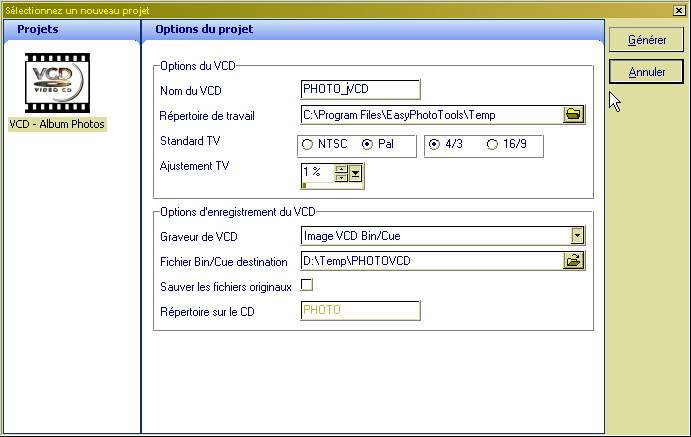This screenshot has width=691, height=437.
Task: Enable Sauver les fichiers originaux checkbox
Action: click(307, 286)
